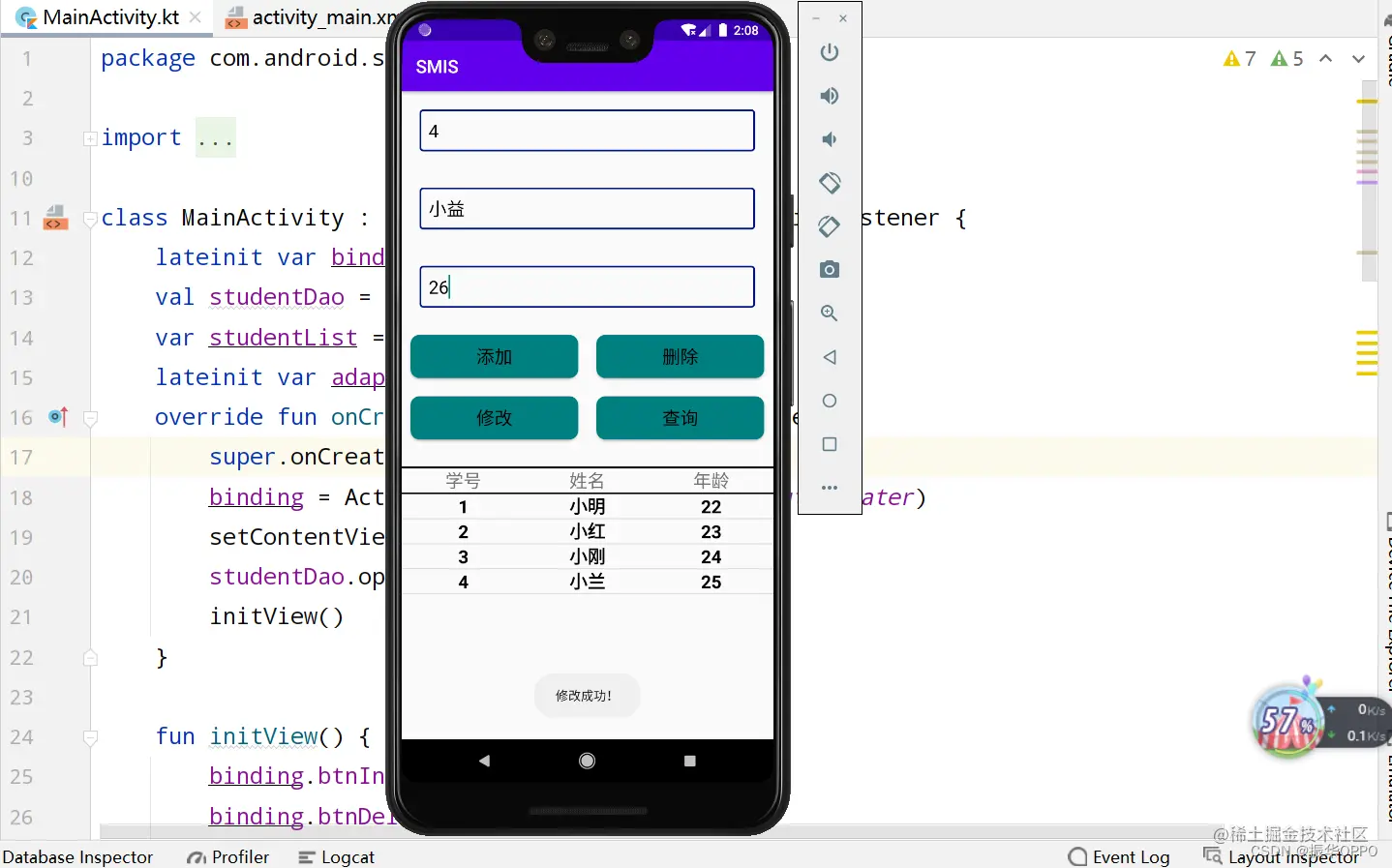The width and height of the screenshot is (1392, 868).
Task: Click emulator toolbar Home circle icon
Action: [830, 401]
